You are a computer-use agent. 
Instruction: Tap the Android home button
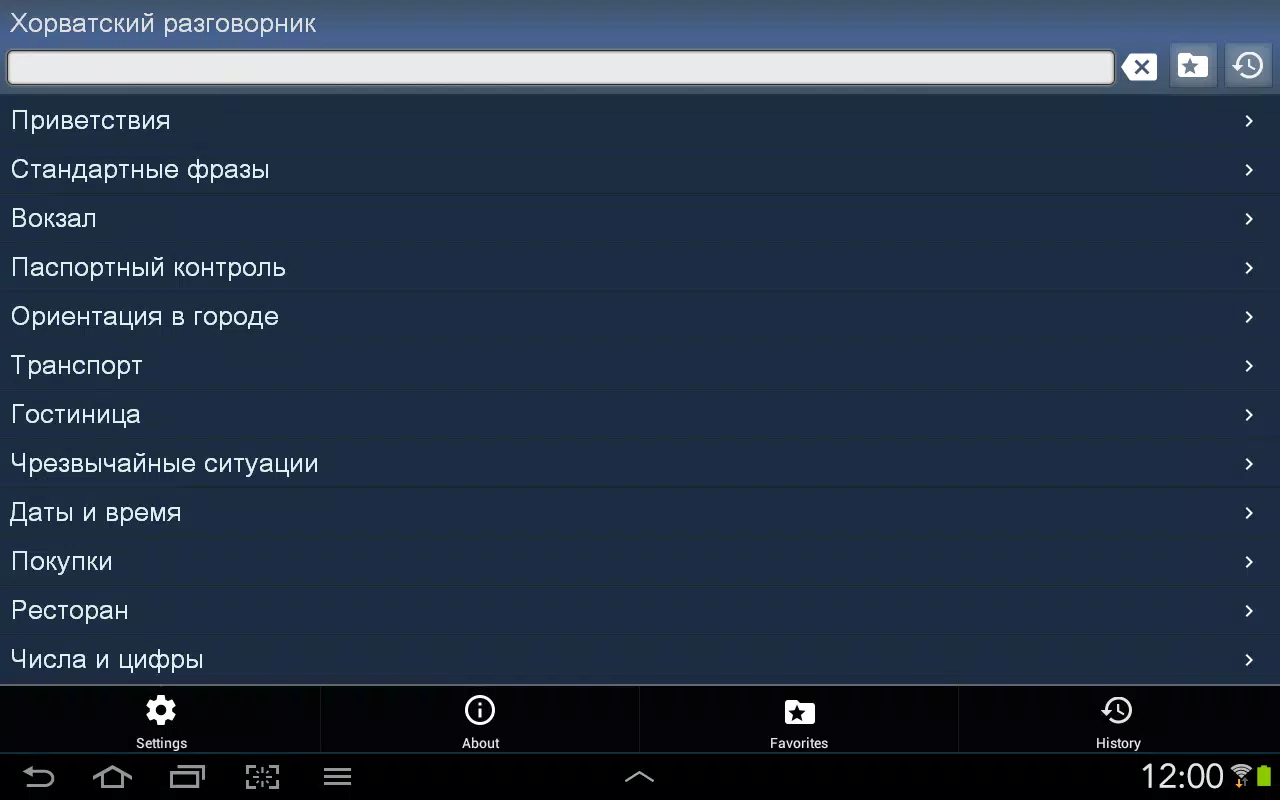click(x=112, y=776)
